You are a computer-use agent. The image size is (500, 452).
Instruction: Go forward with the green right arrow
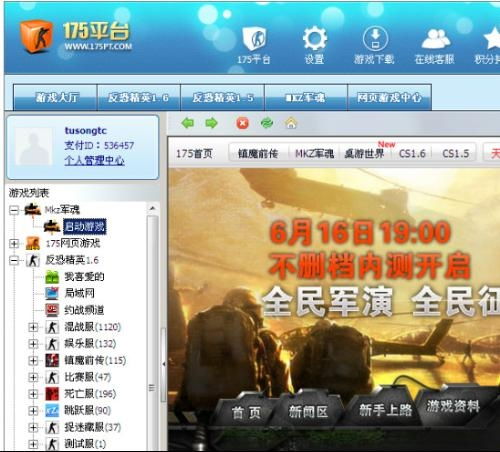pos(211,123)
